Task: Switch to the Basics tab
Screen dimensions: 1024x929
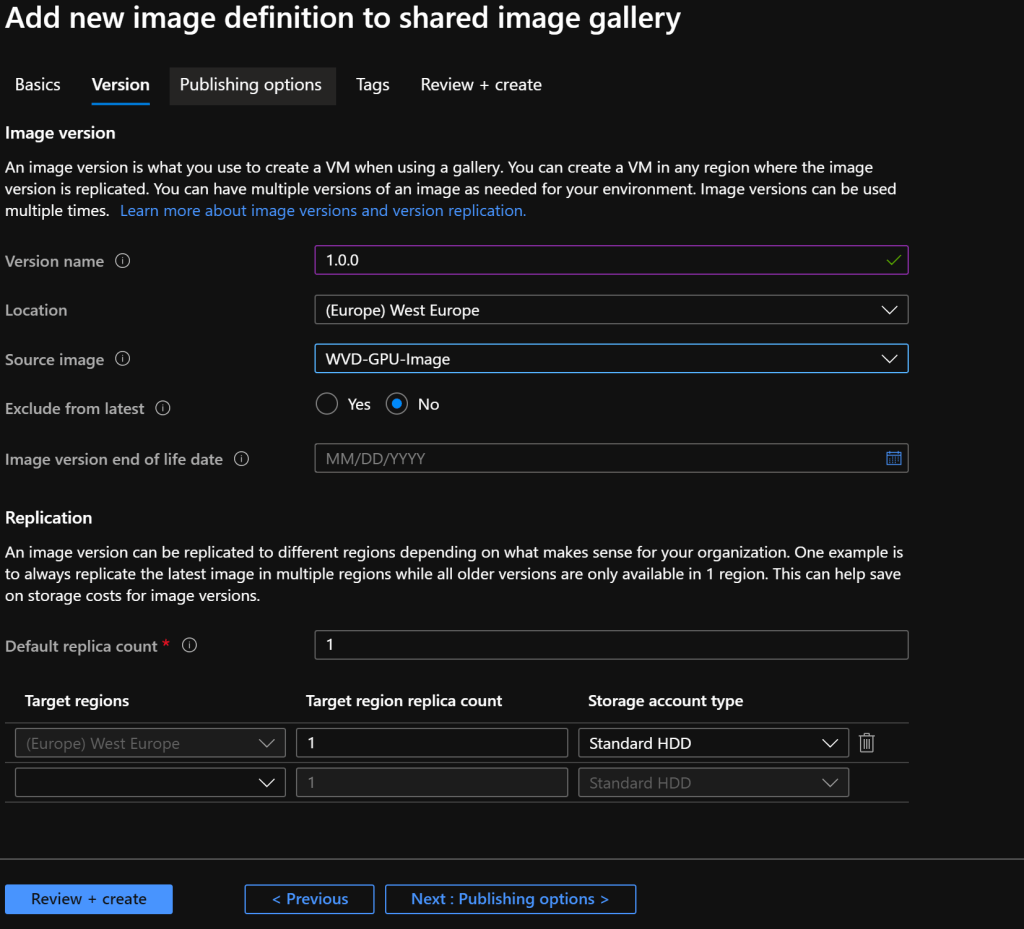Action: tap(38, 85)
